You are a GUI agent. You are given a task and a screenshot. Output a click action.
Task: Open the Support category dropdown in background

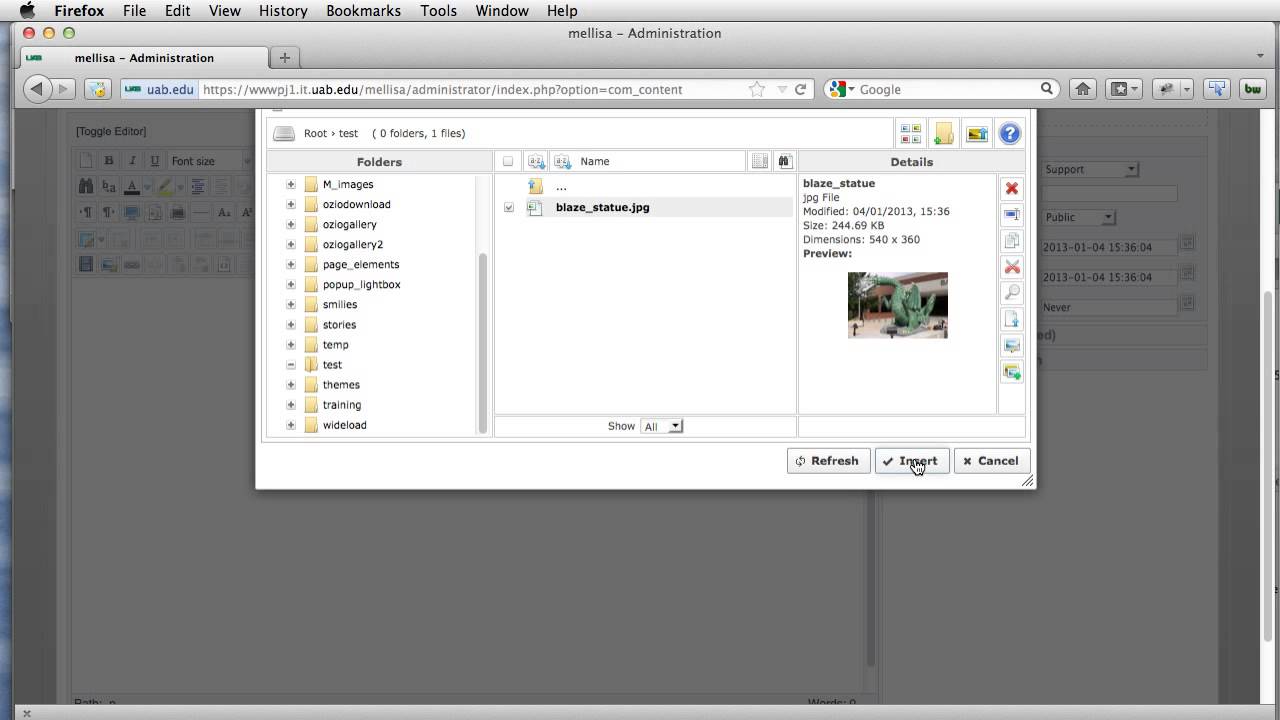click(1090, 169)
